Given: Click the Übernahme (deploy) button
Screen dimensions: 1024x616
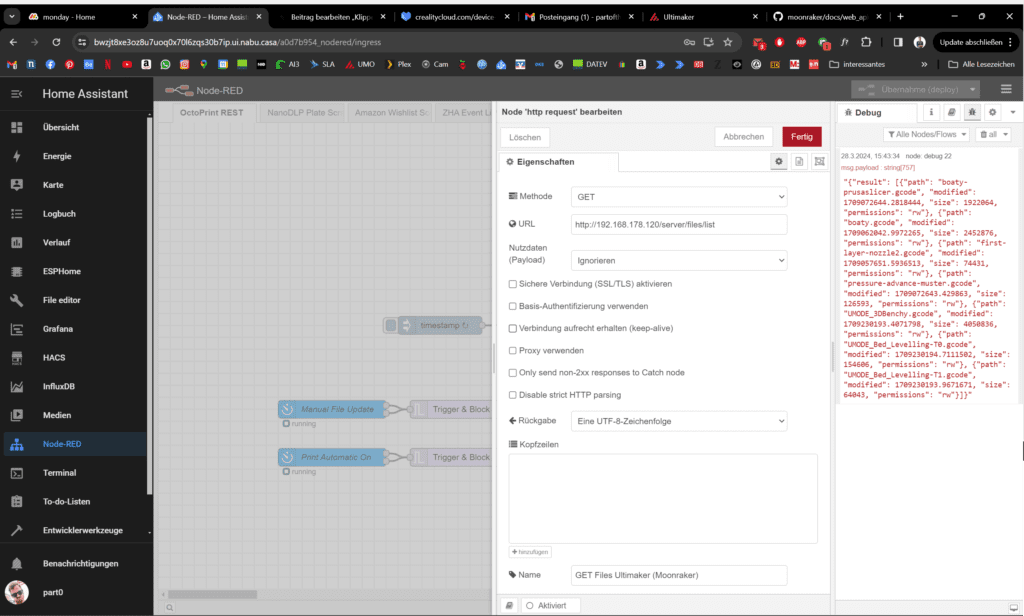Looking at the screenshot, I should pos(909,89).
